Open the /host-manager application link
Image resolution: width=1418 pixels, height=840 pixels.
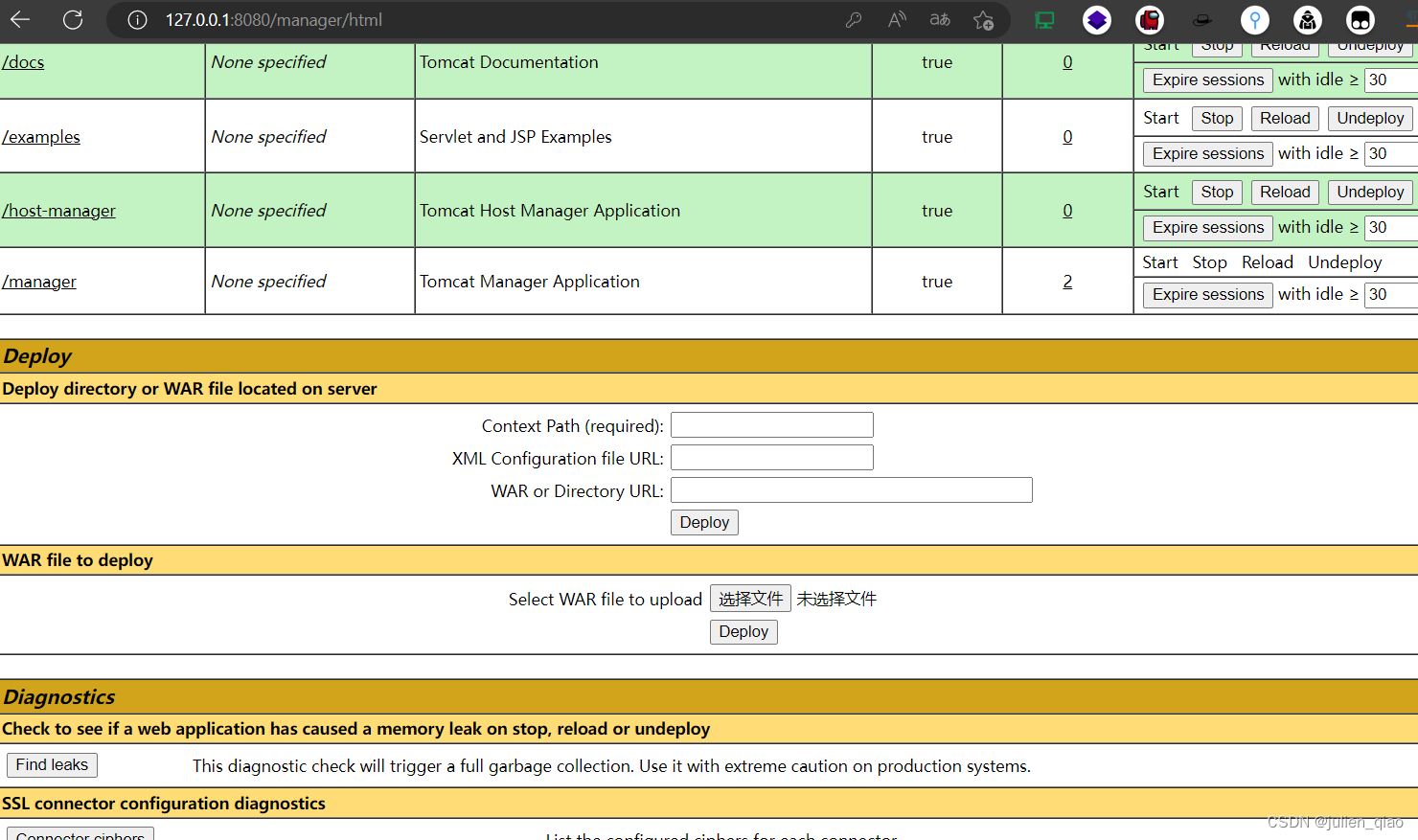coord(58,211)
